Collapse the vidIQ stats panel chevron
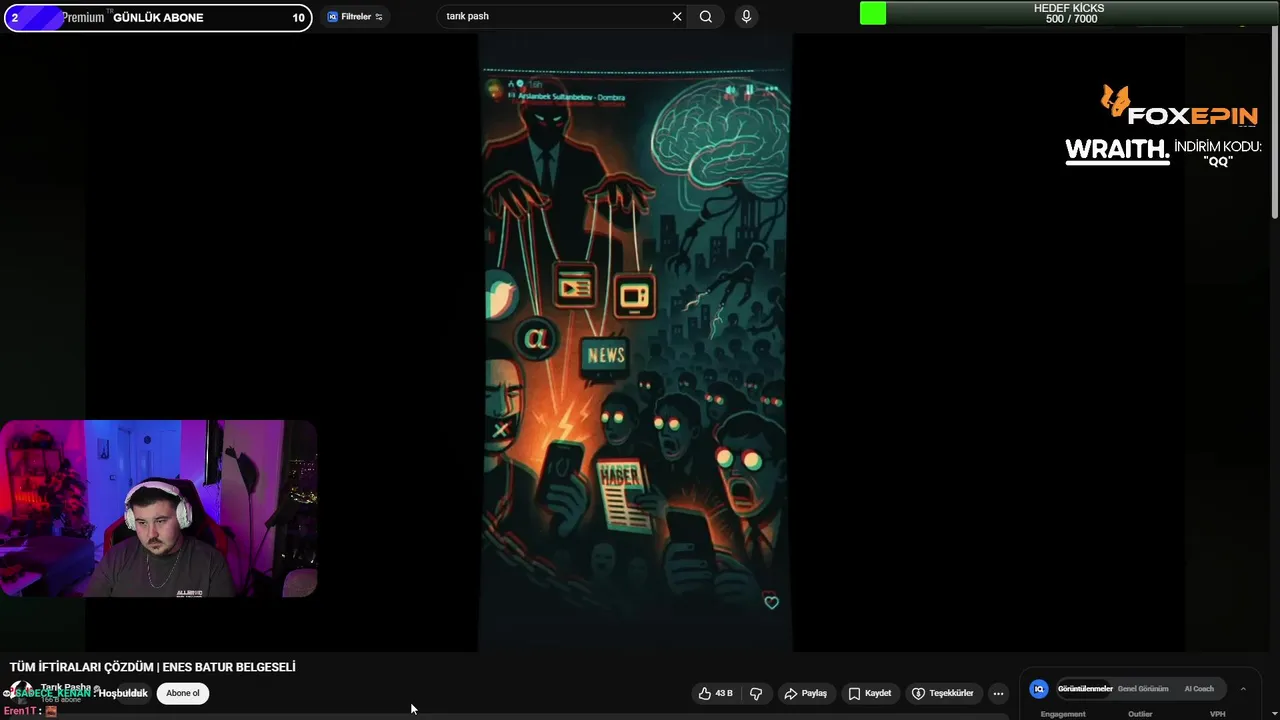 [1243, 689]
